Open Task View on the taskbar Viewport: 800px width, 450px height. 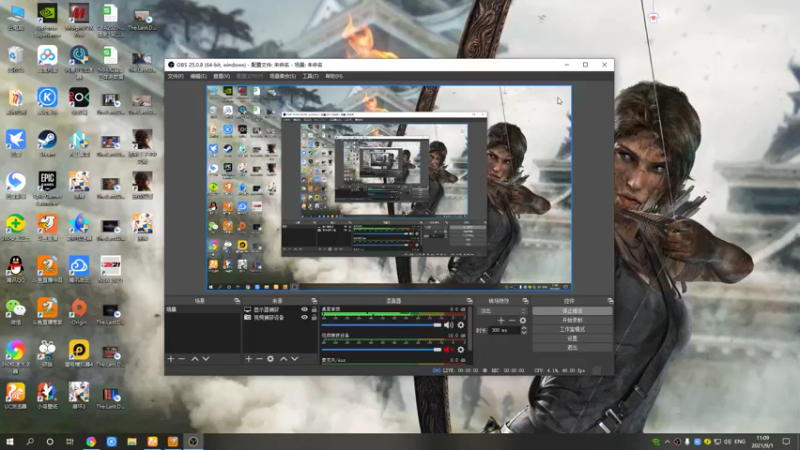(70, 441)
